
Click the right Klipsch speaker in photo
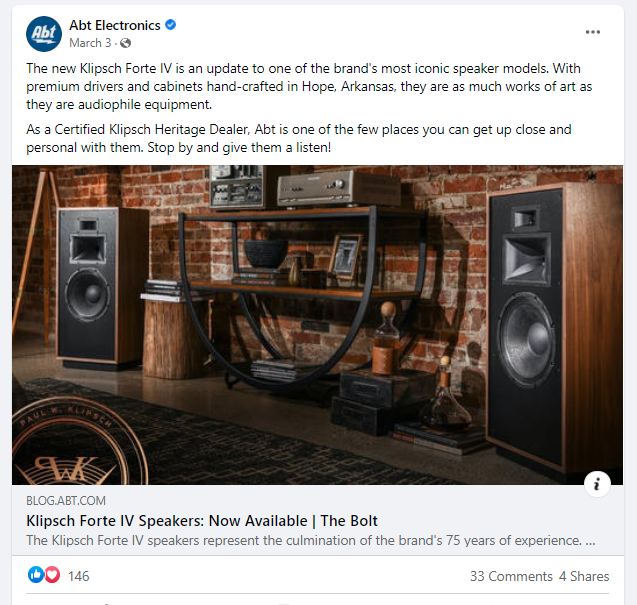(555, 330)
